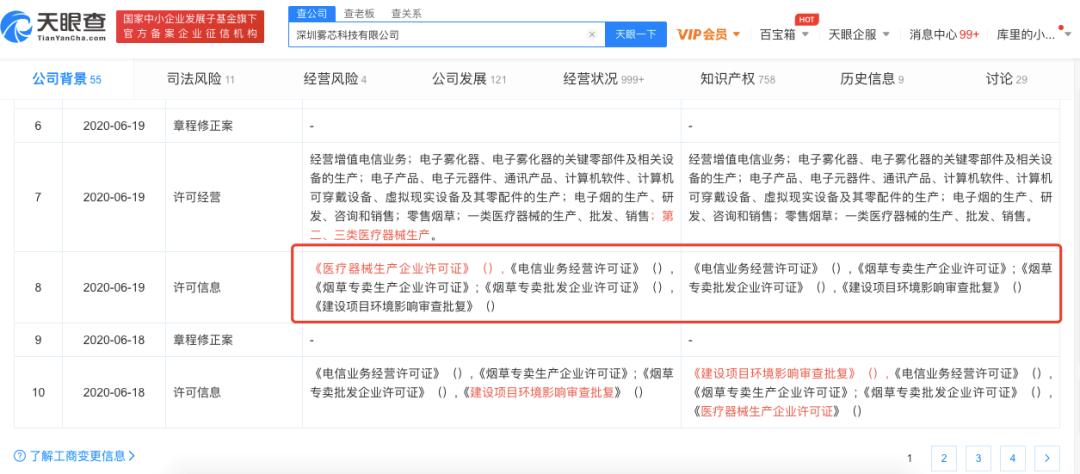This screenshot has height=474, width=1080.
Task: Click the red 第二、三类医疗器械生产 text in row 7
Action: coord(492,225)
